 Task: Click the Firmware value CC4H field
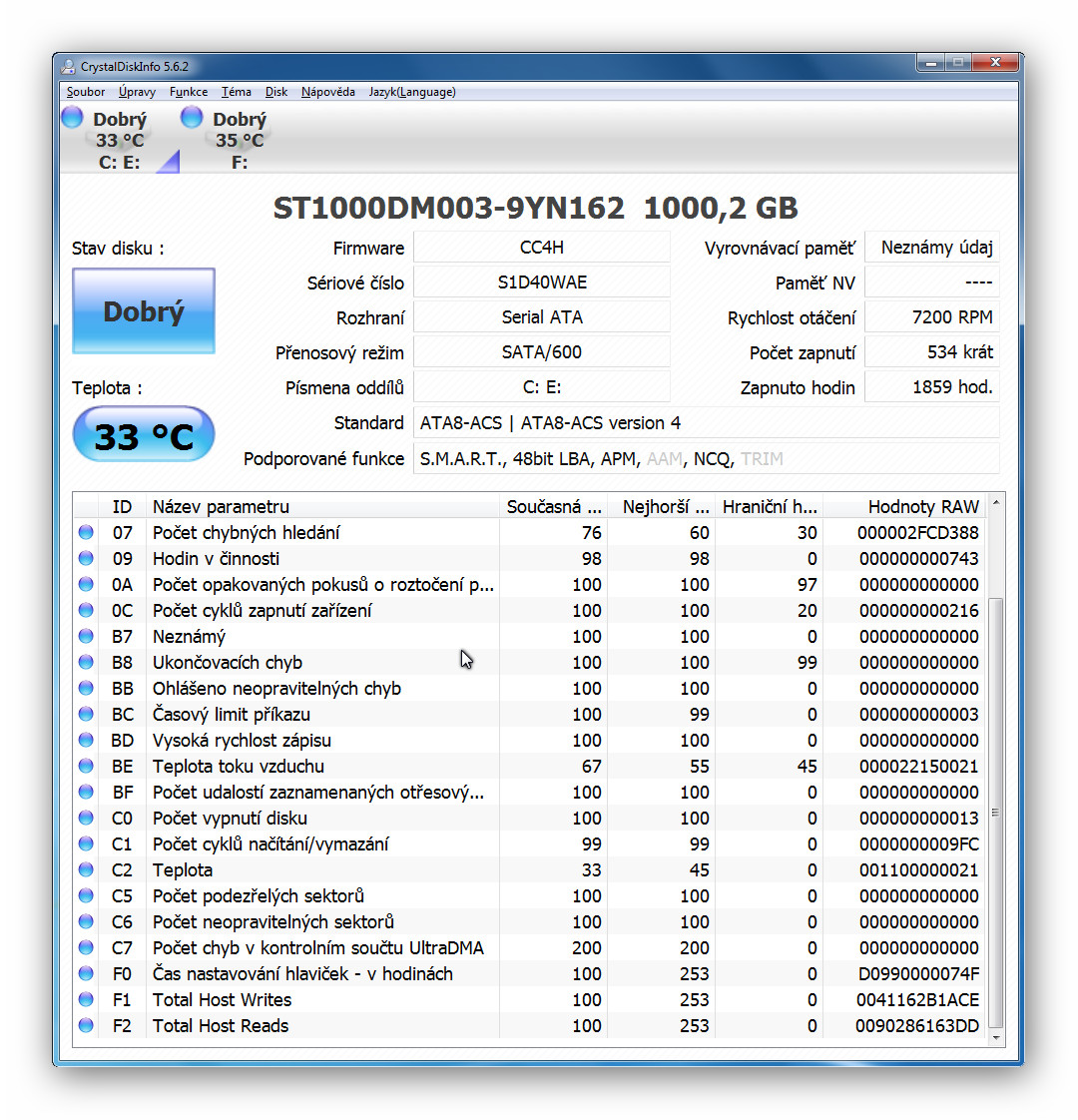(x=542, y=248)
